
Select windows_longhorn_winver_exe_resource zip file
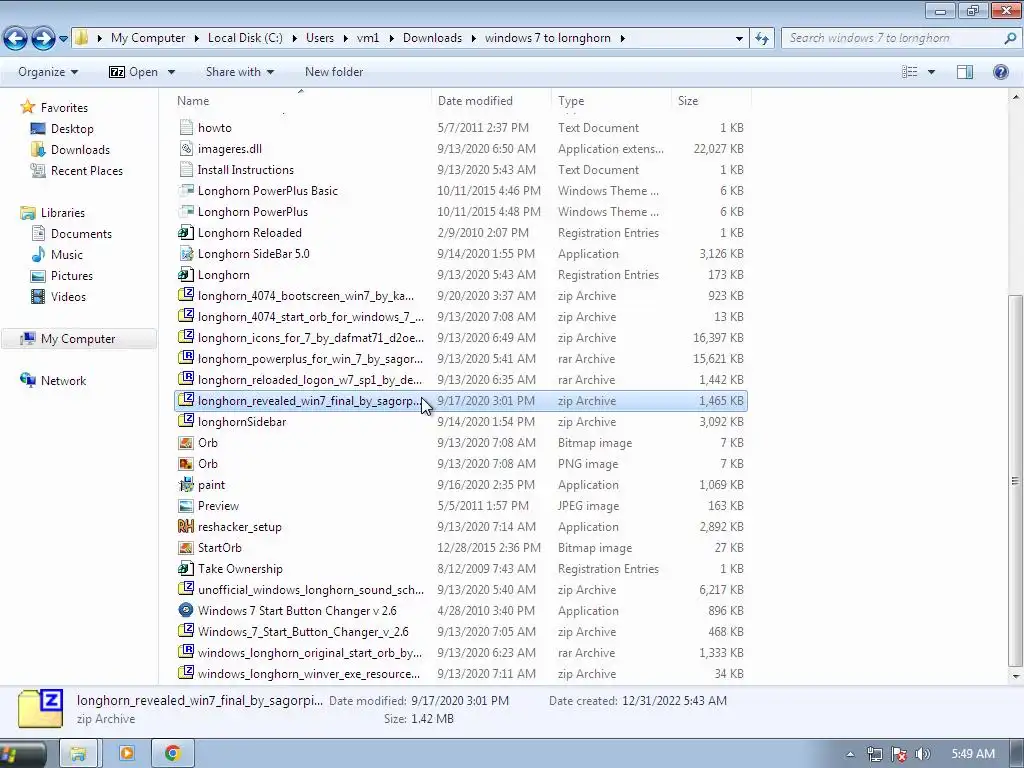[309, 673]
